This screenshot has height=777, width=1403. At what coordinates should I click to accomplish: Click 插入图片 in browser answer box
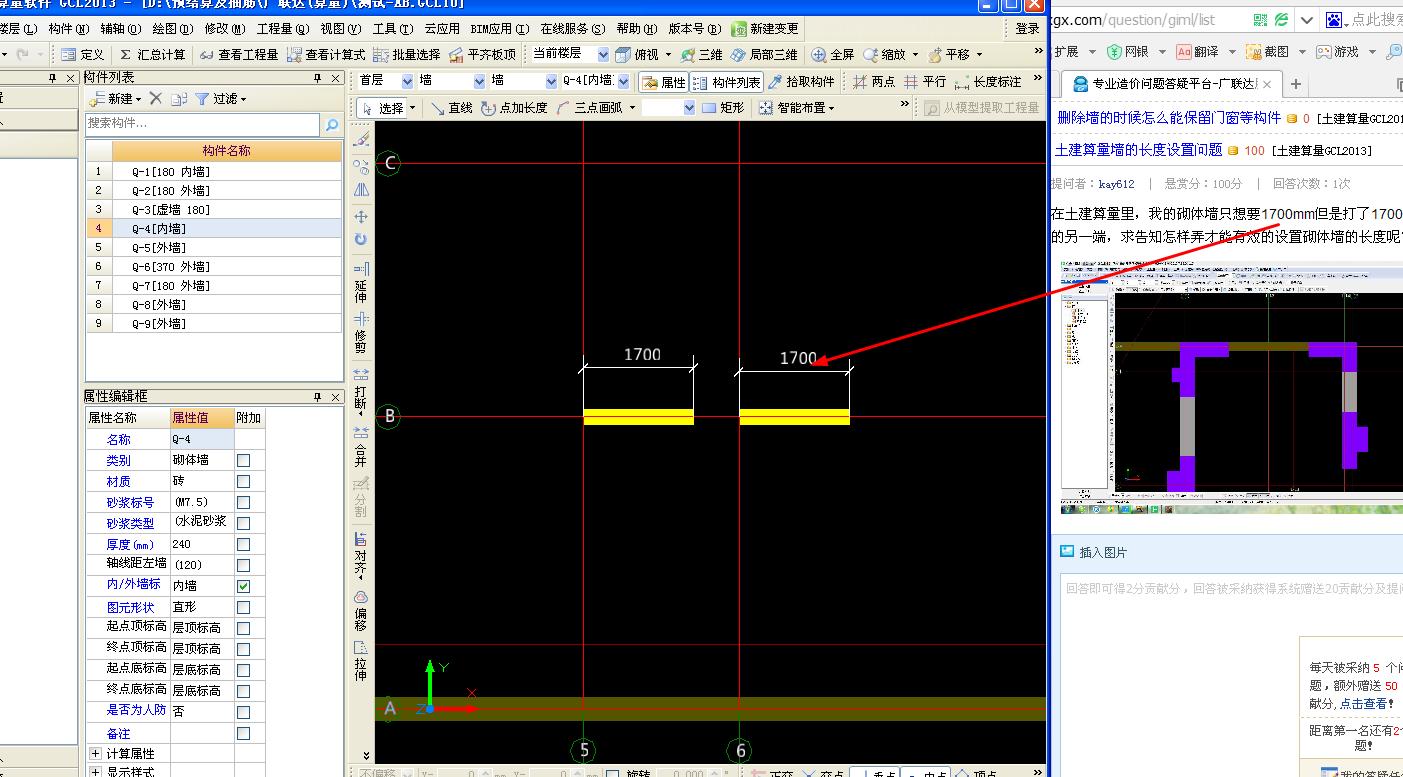pyautogui.click(x=1093, y=552)
